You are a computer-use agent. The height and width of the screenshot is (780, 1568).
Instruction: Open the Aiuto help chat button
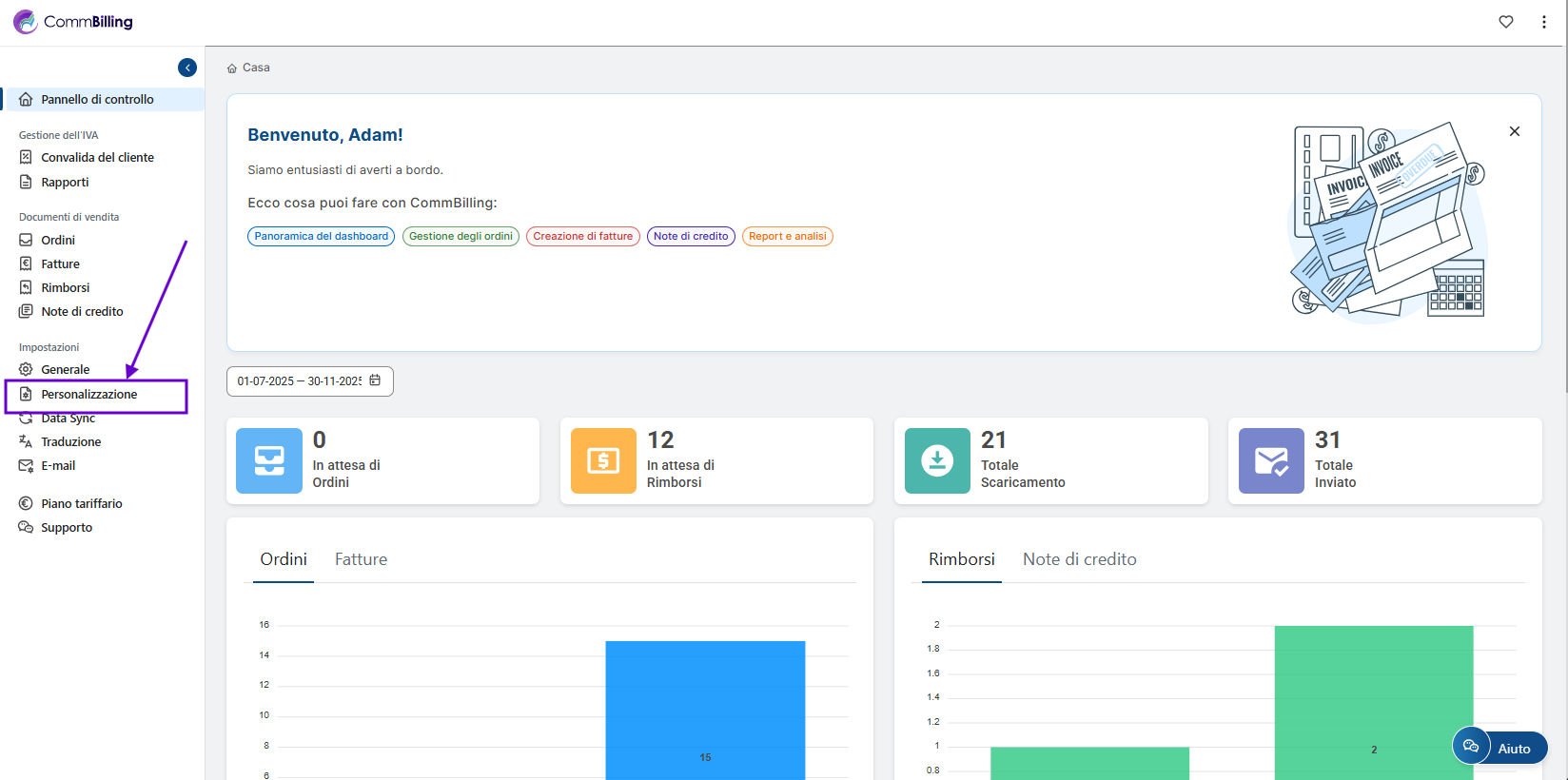pos(1499,748)
